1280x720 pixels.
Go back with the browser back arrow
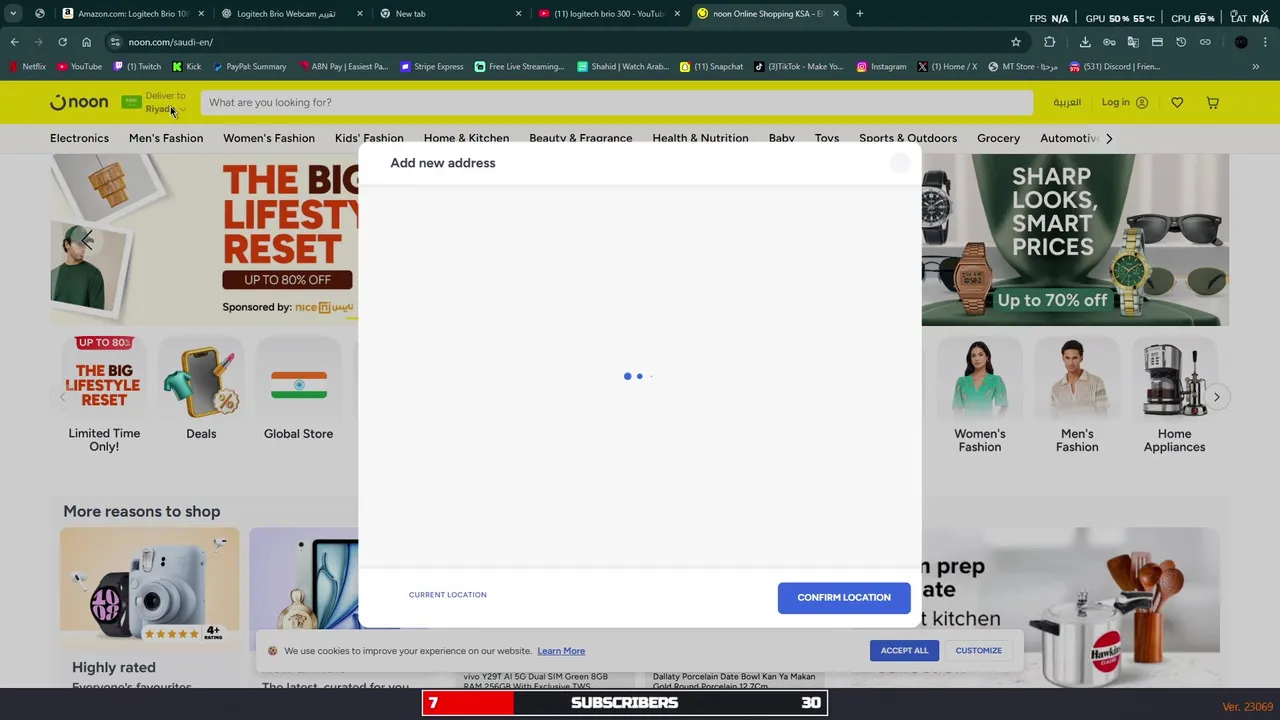pos(14,42)
